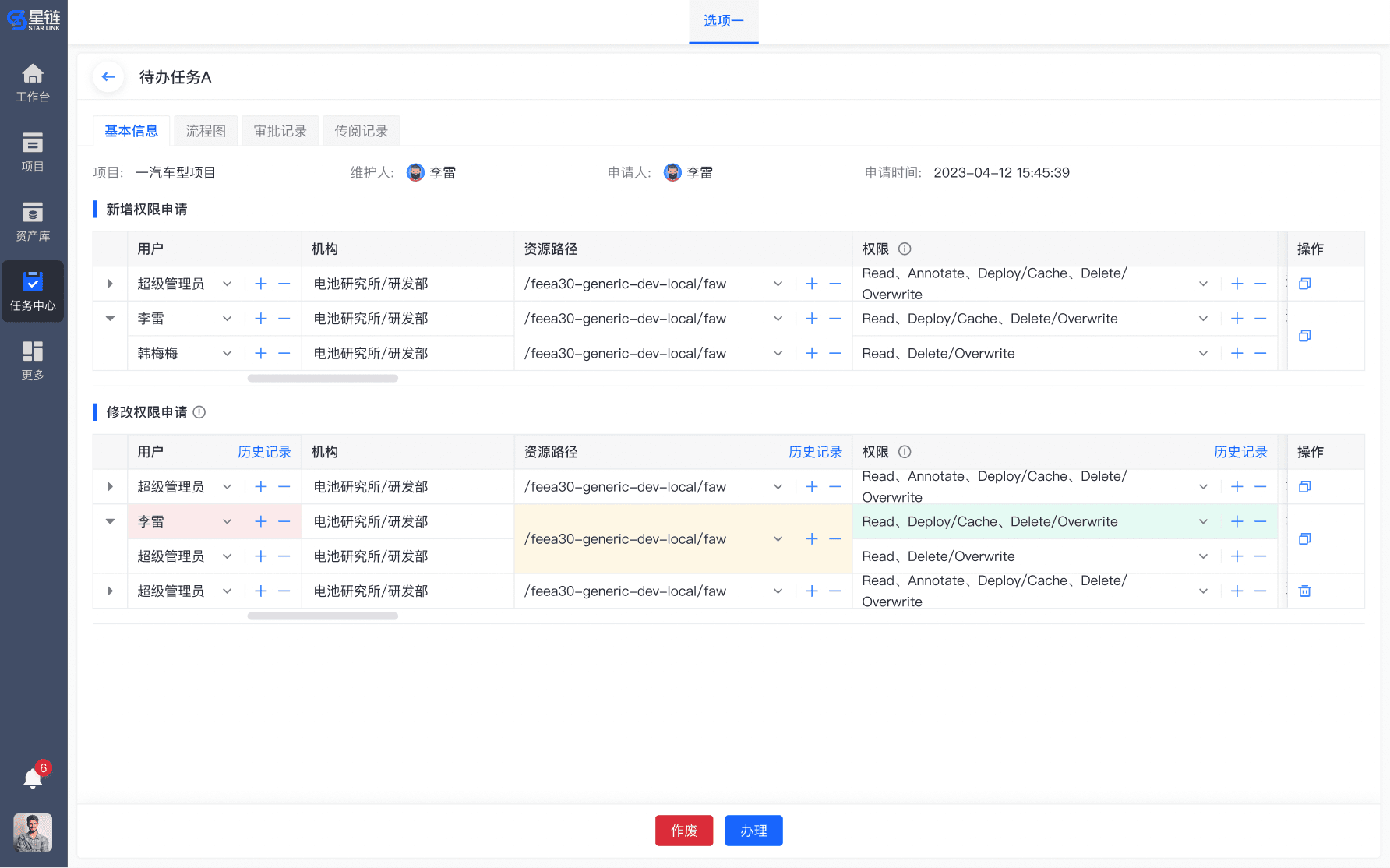Click the blue 办理 button

753,831
